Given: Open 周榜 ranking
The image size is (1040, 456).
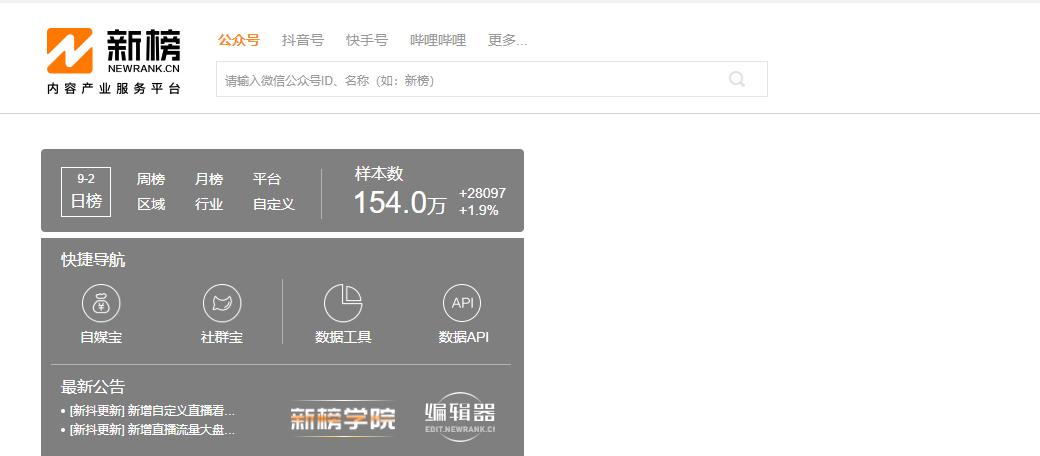Looking at the screenshot, I should [151, 180].
